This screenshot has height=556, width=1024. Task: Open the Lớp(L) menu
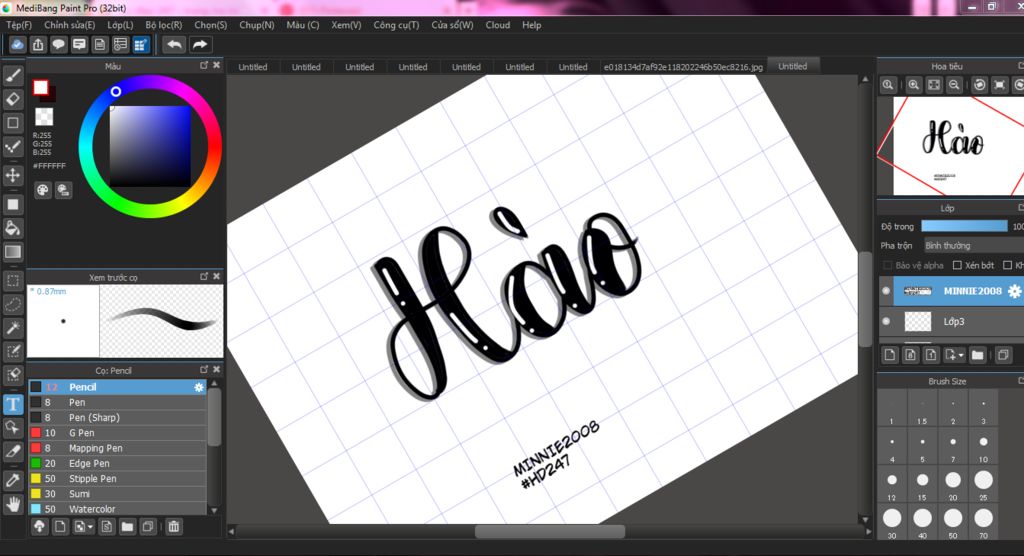(120, 25)
